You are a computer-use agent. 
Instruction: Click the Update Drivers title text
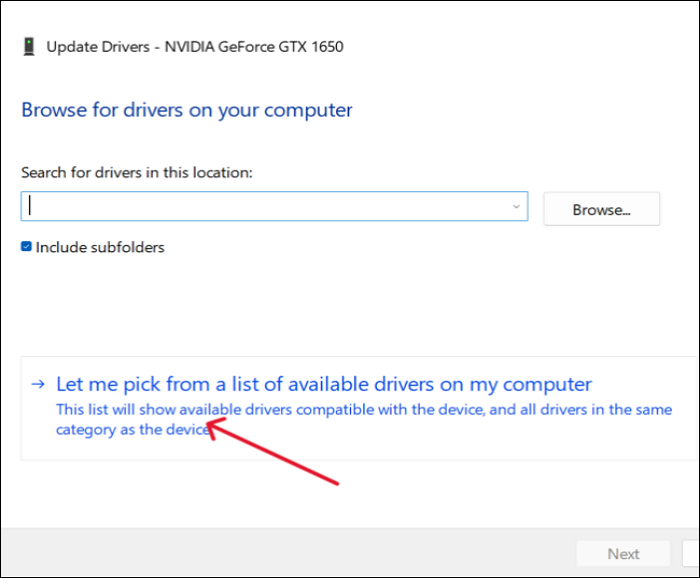[x=97, y=47]
